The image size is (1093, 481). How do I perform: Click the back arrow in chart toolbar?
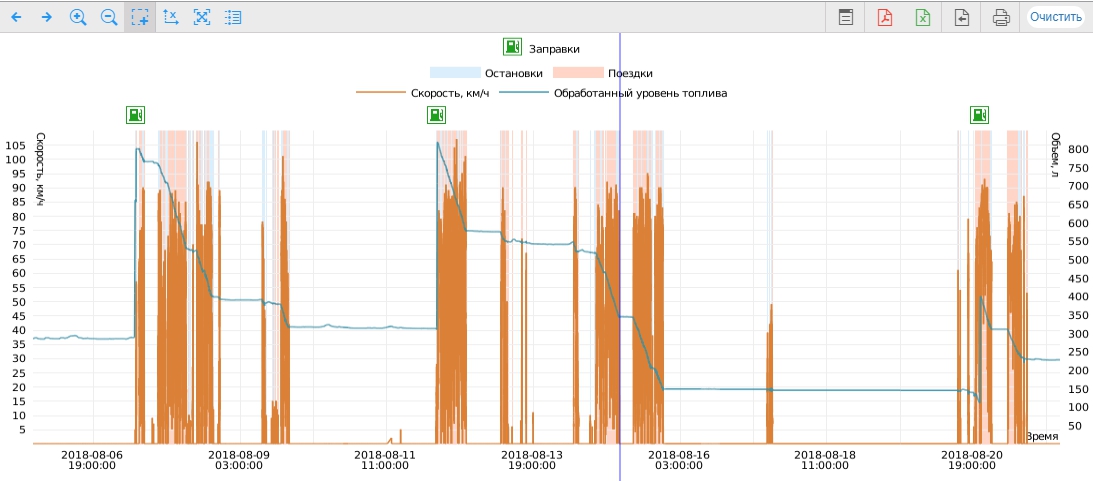[16, 17]
